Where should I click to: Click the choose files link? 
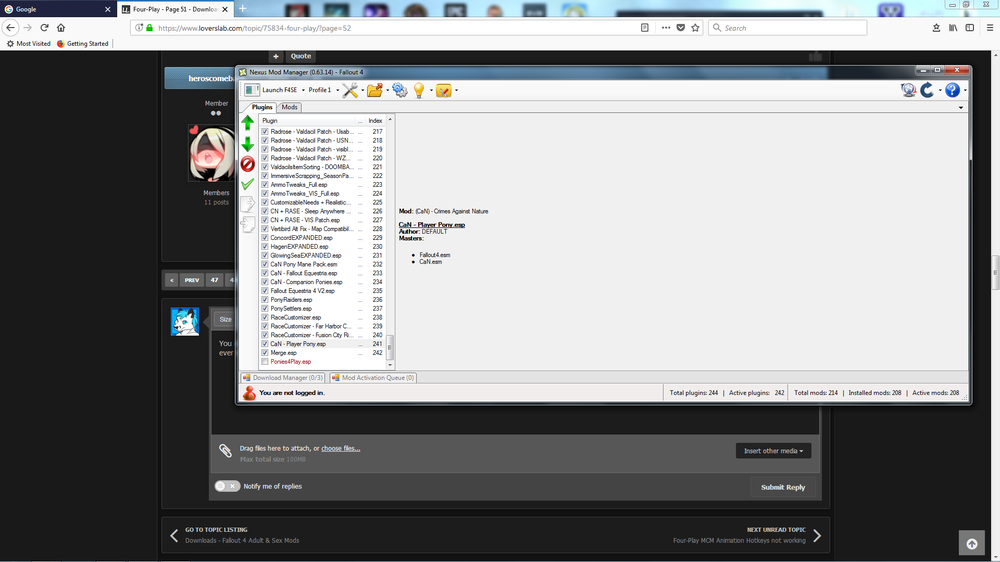click(x=341, y=448)
